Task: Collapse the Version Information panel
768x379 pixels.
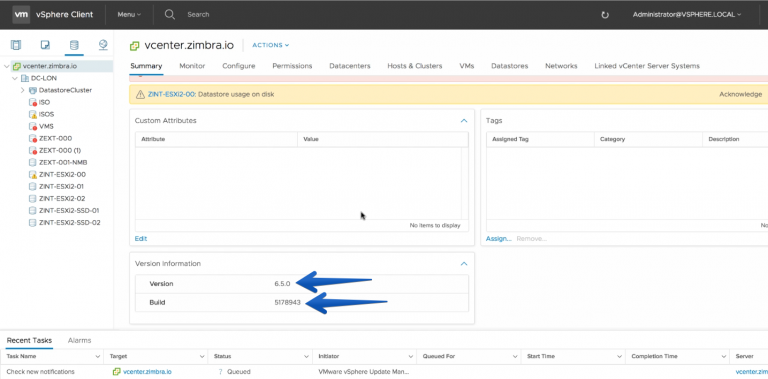Action: click(x=464, y=263)
